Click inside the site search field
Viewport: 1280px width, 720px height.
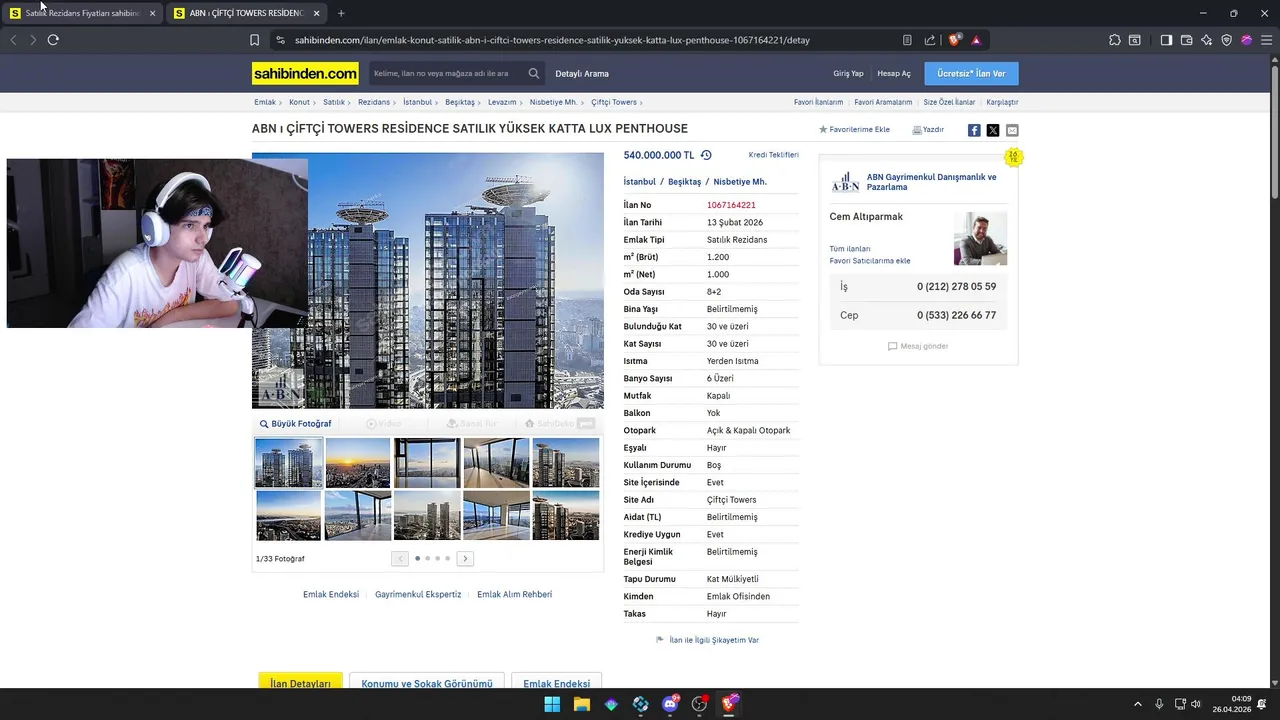(x=446, y=73)
